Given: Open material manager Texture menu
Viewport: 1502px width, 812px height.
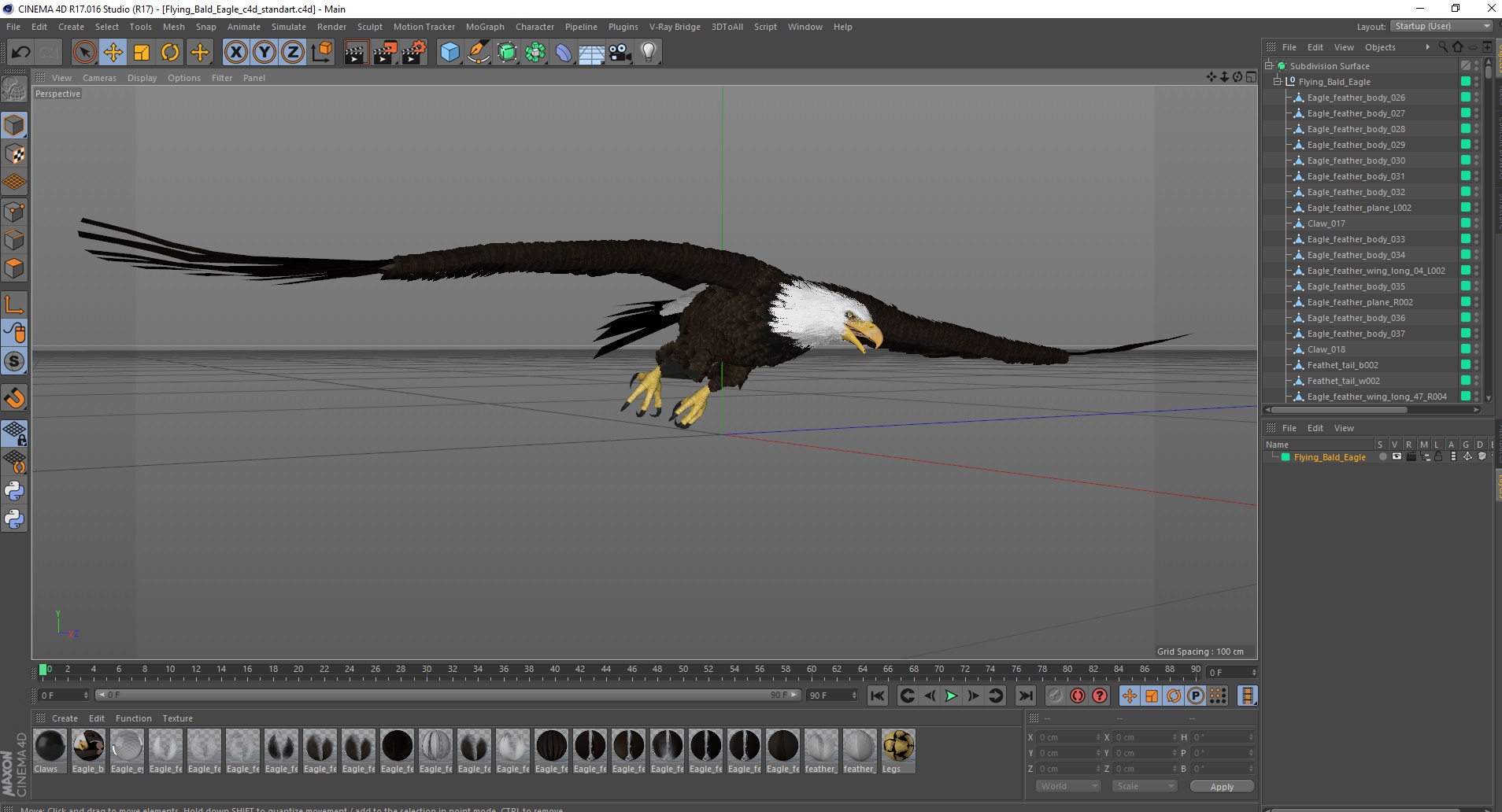Looking at the screenshot, I should pyautogui.click(x=177, y=718).
